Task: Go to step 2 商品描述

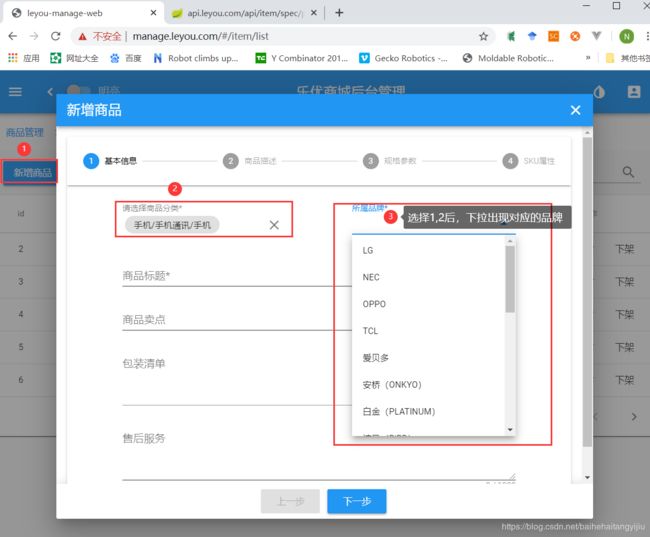Action: (x=250, y=161)
